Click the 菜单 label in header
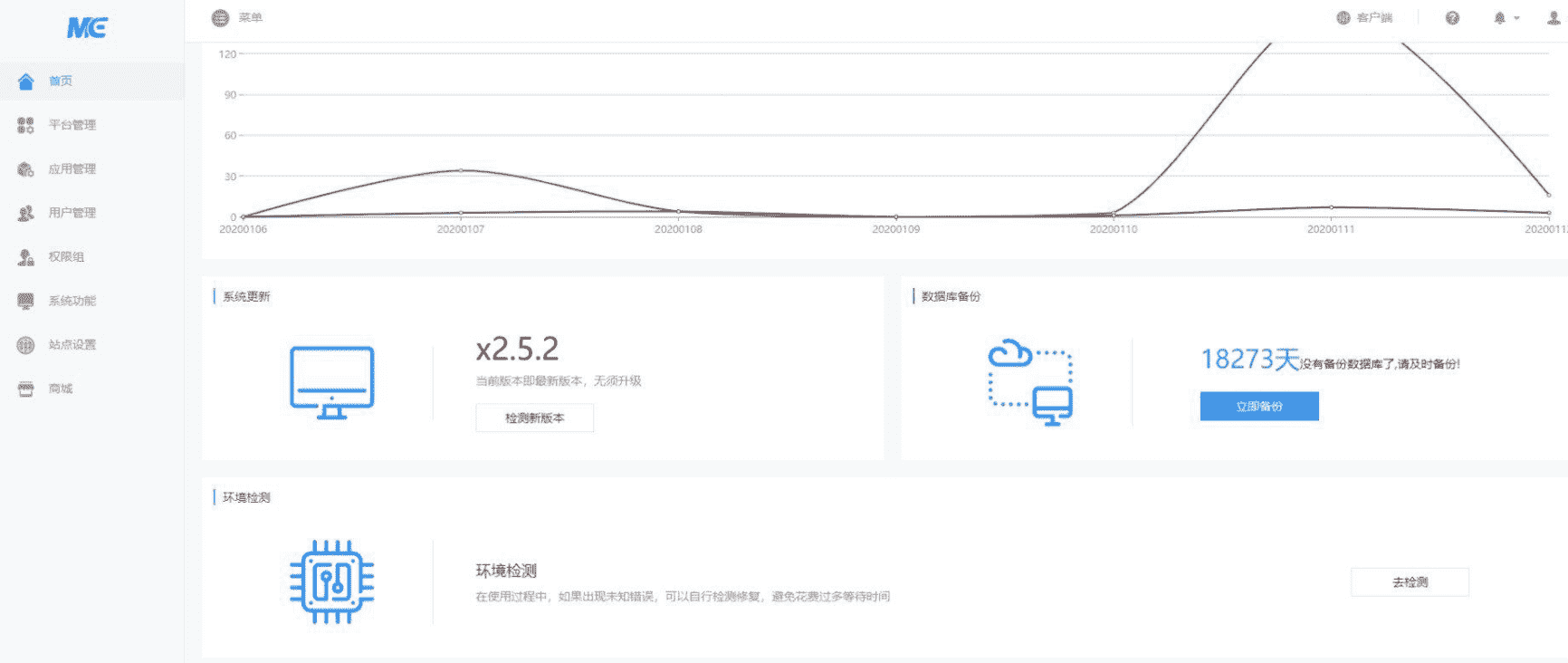 point(251,17)
